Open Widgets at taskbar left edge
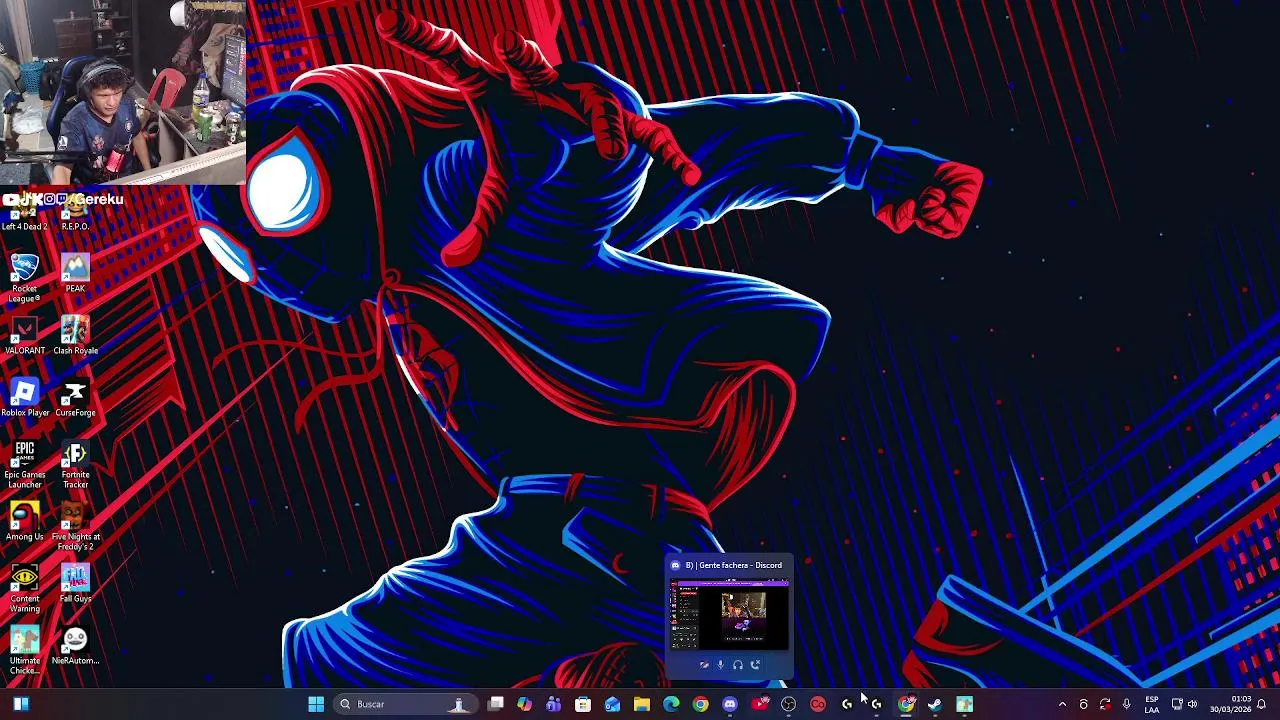 point(21,704)
